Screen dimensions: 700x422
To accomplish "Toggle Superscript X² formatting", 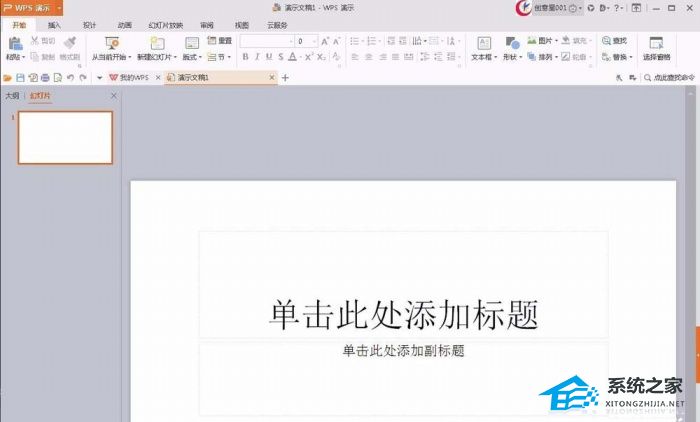I will (309, 57).
